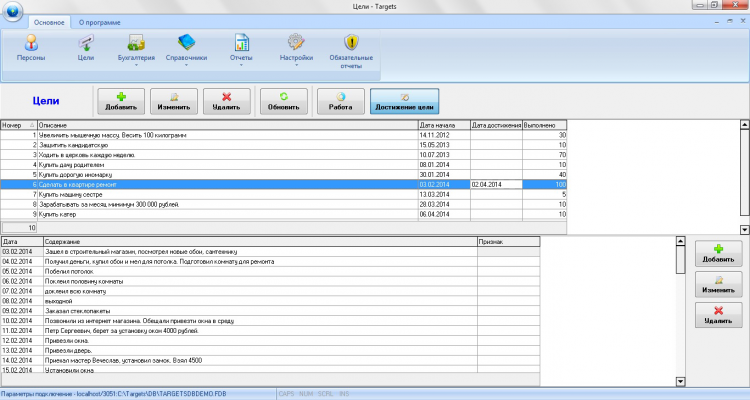Image resolution: width=750 pixels, height=400 pixels.
Task: Select work entry 'Привезли дверь.'
Action: [270, 351]
